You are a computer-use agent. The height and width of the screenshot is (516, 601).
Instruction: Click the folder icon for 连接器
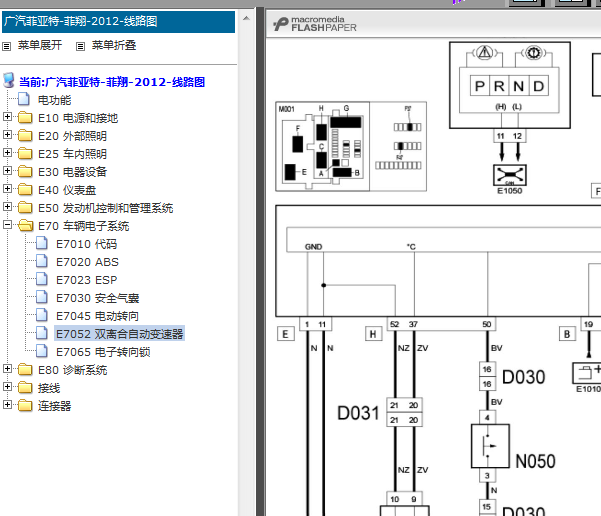[25, 406]
